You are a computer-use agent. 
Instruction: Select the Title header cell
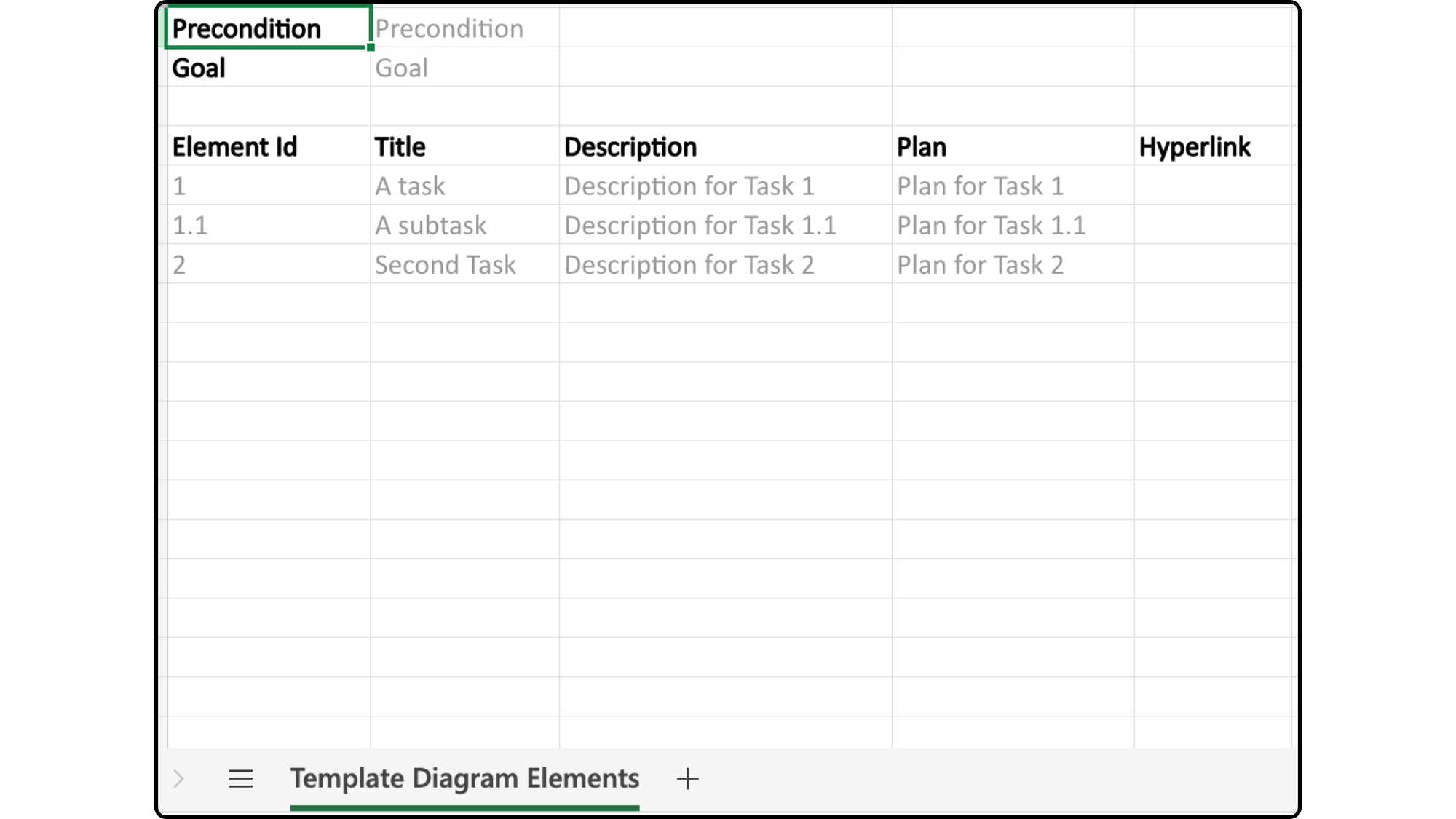click(464, 146)
